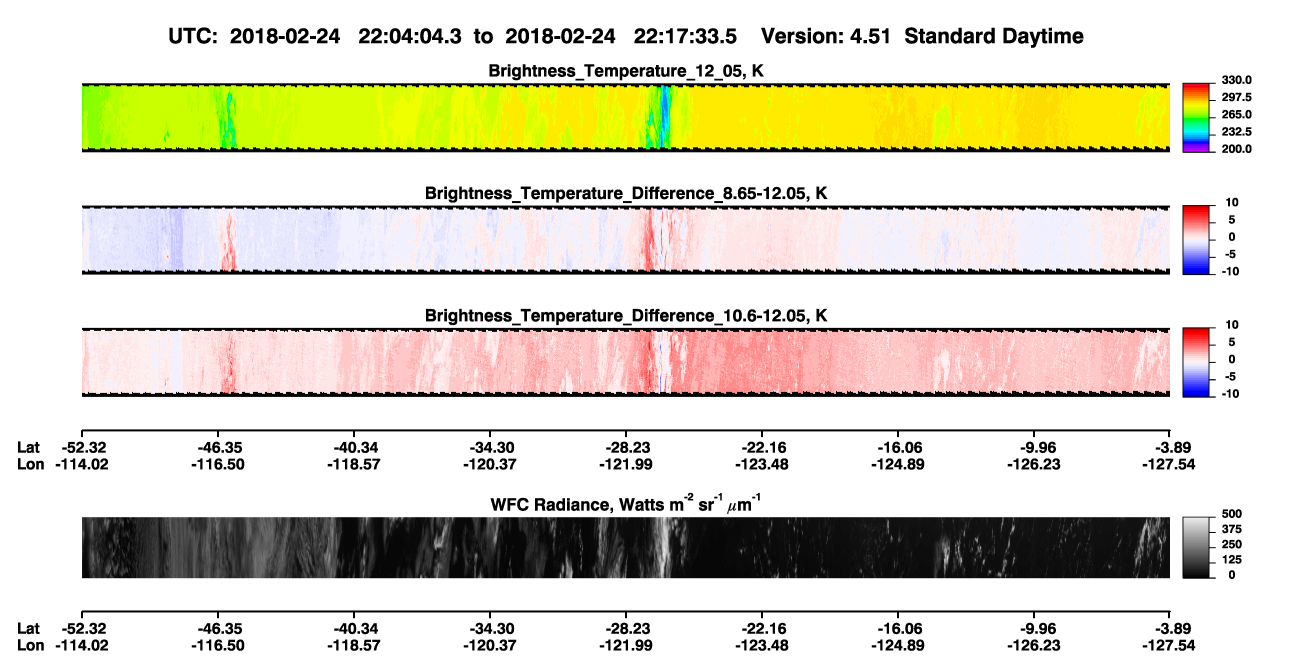Click the Brightness Temperature 12.05 image strip

[625, 118]
